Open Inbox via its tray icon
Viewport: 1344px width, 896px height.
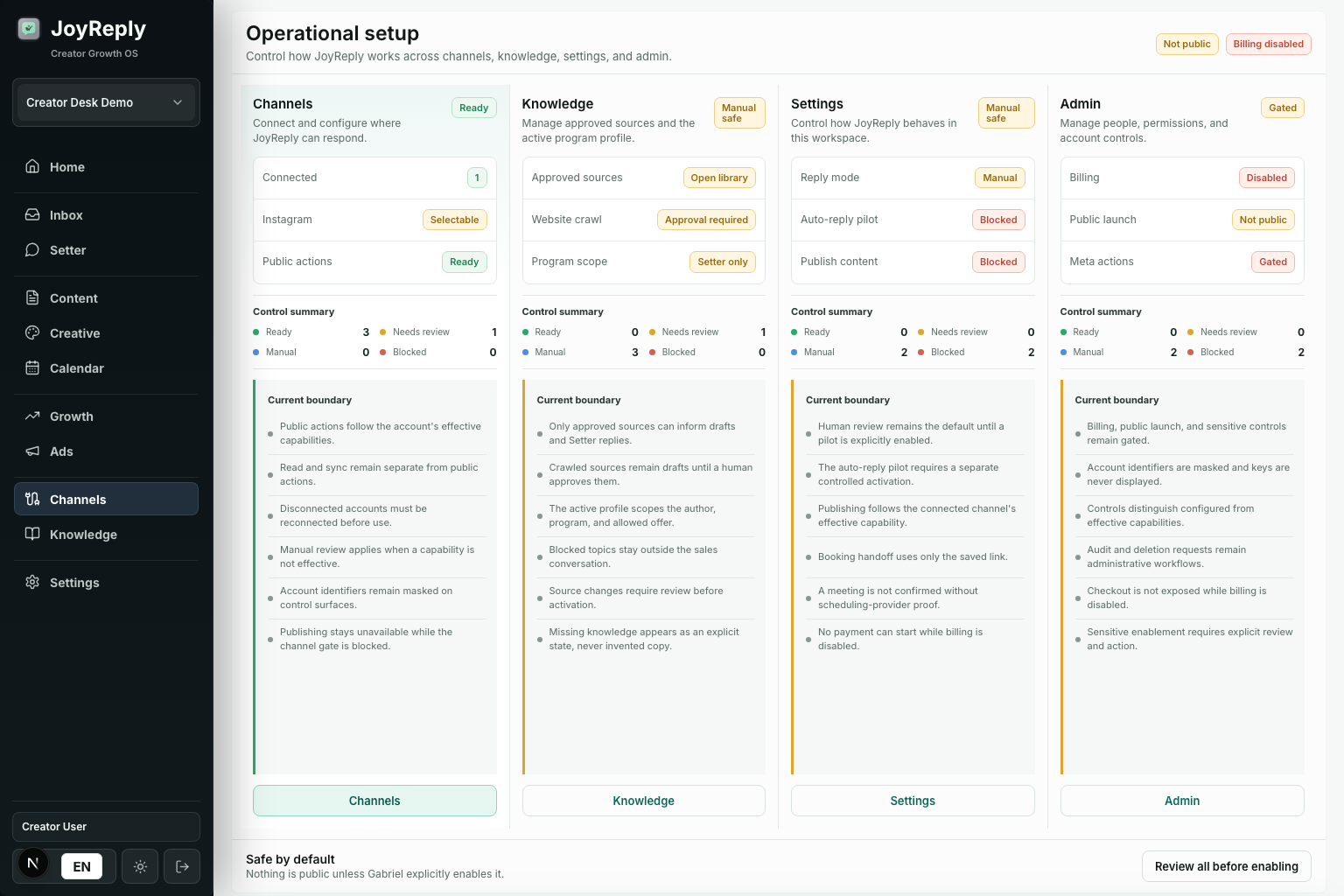(x=32, y=214)
